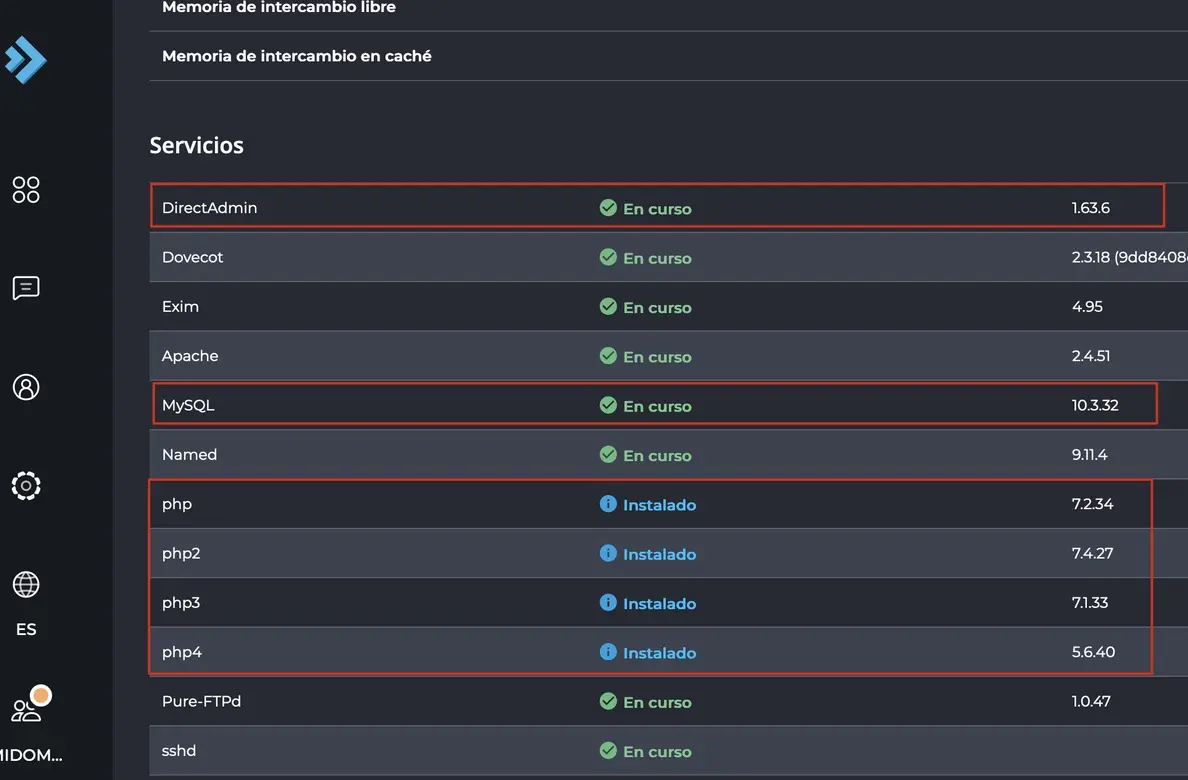Open the four-circle dashboard widgets icon

[26, 190]
